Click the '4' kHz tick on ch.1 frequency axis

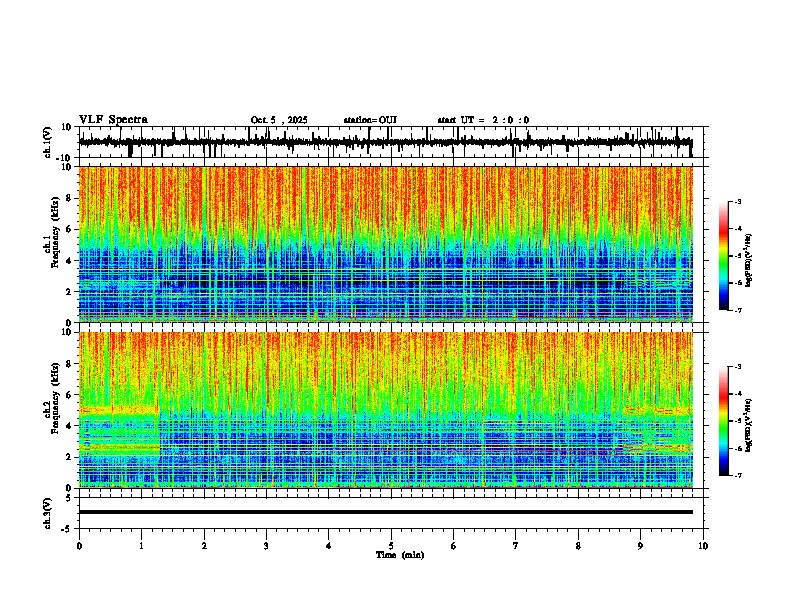tap(69, 261)
